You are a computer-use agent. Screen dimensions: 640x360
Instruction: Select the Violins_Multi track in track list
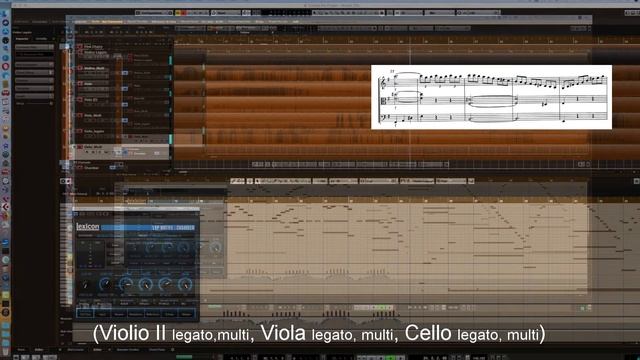point(94,68)
